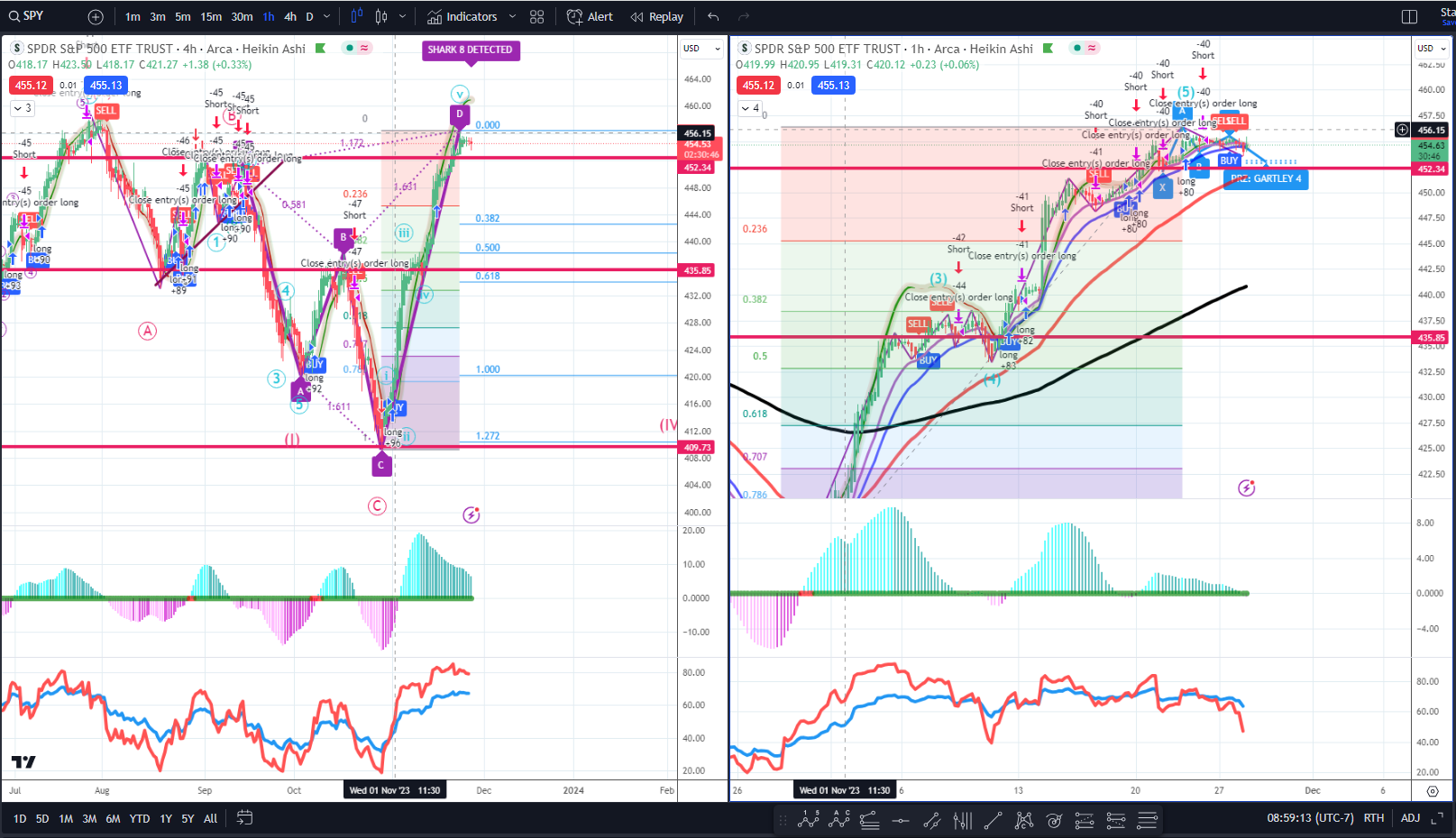The image size is (1456, 838).
Task: Select the 6M date range
Action: (x=113, y=819)
